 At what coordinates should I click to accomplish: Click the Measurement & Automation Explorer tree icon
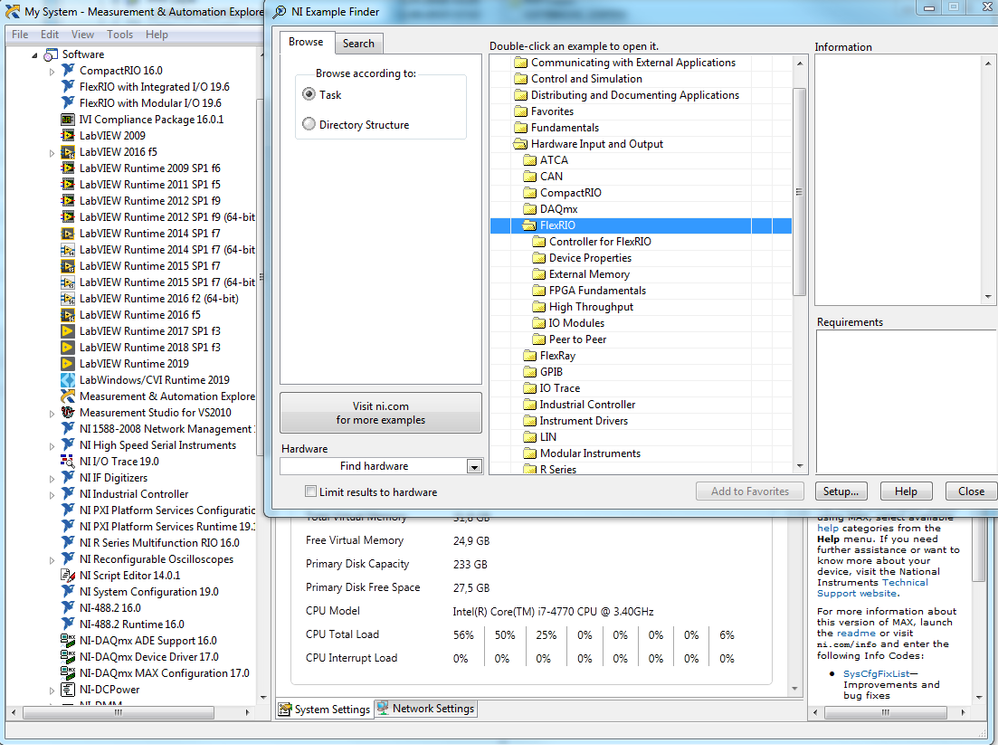(67, 396)
